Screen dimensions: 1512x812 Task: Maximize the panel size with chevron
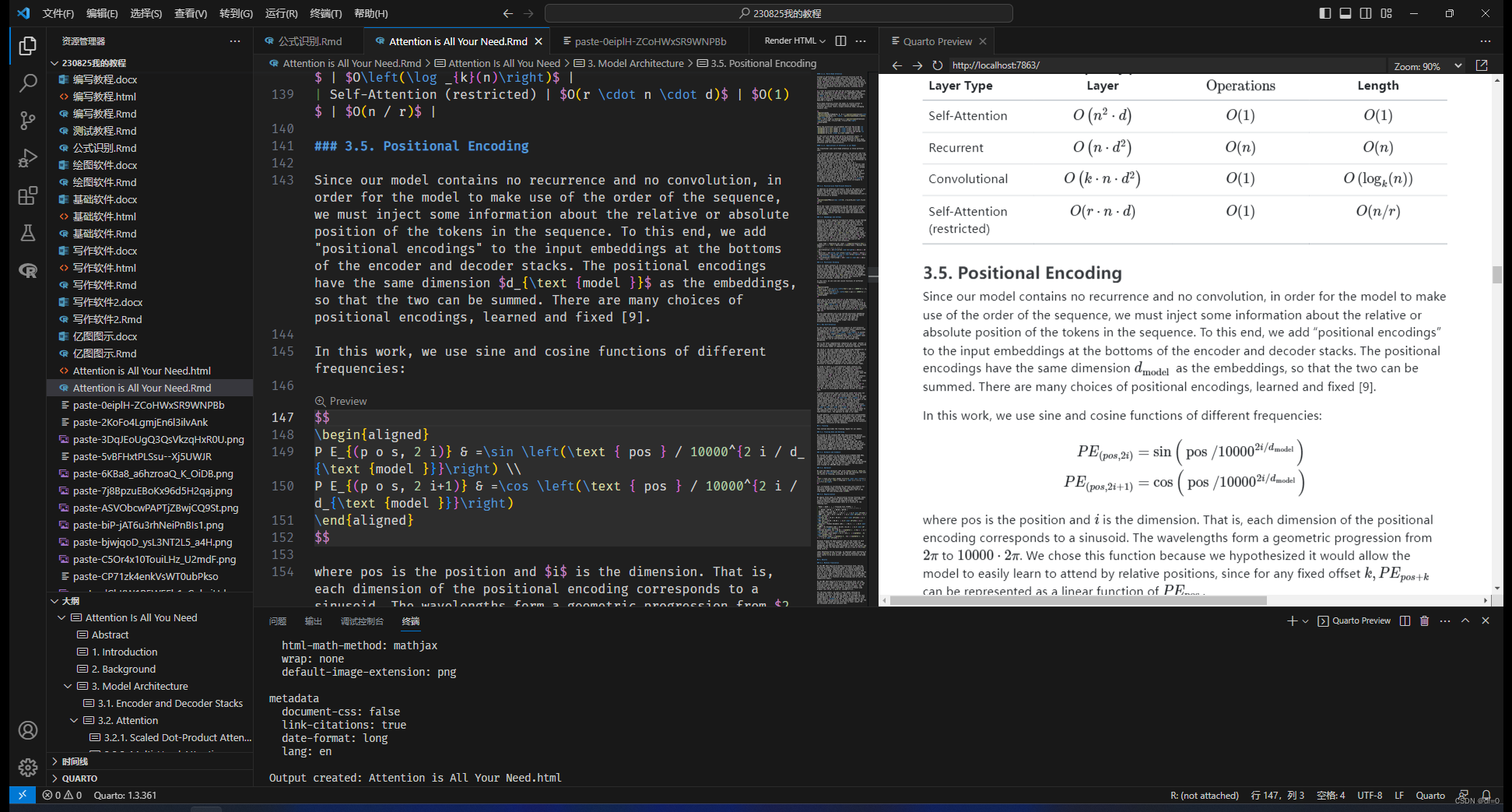coord(1465,620)
